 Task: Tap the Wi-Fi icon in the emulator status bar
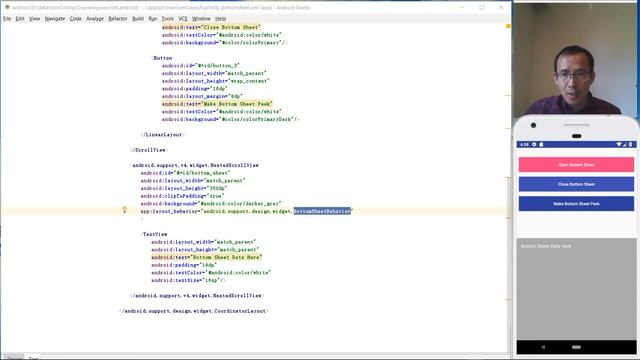pyautogui.click(x=619, y=144)
